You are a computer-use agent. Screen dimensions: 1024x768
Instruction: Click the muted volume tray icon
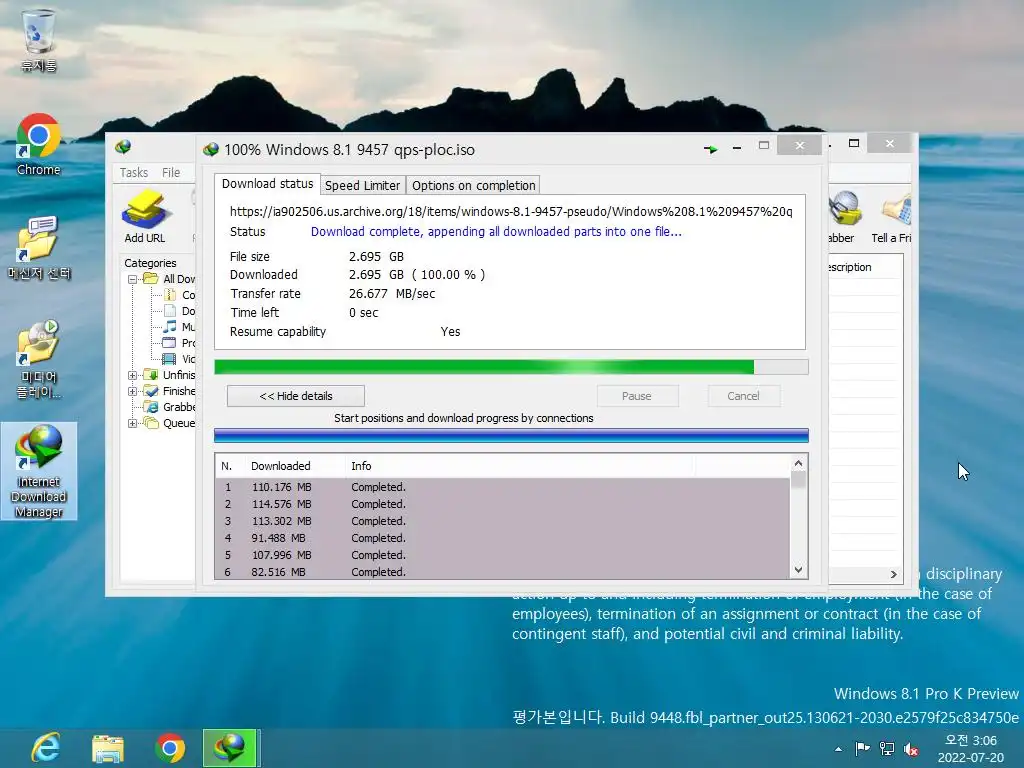[911, 748]
